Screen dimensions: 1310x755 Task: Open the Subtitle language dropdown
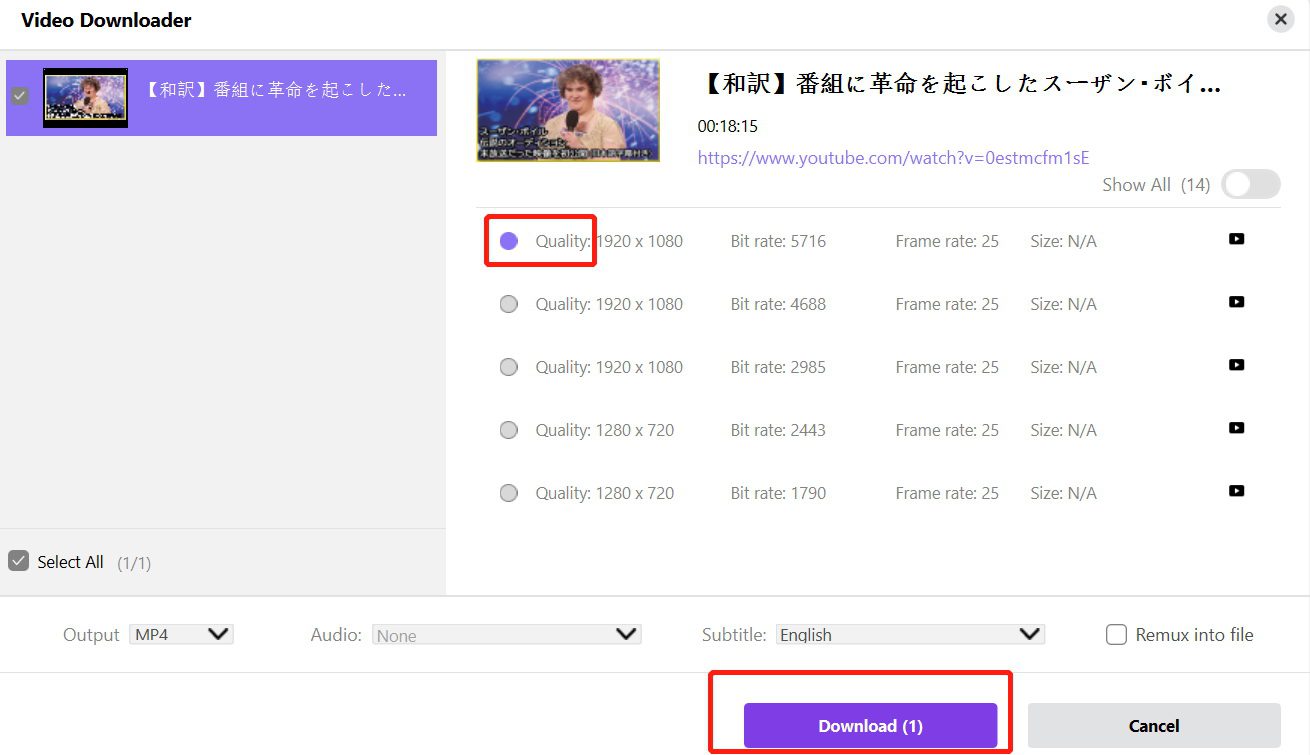910,635
